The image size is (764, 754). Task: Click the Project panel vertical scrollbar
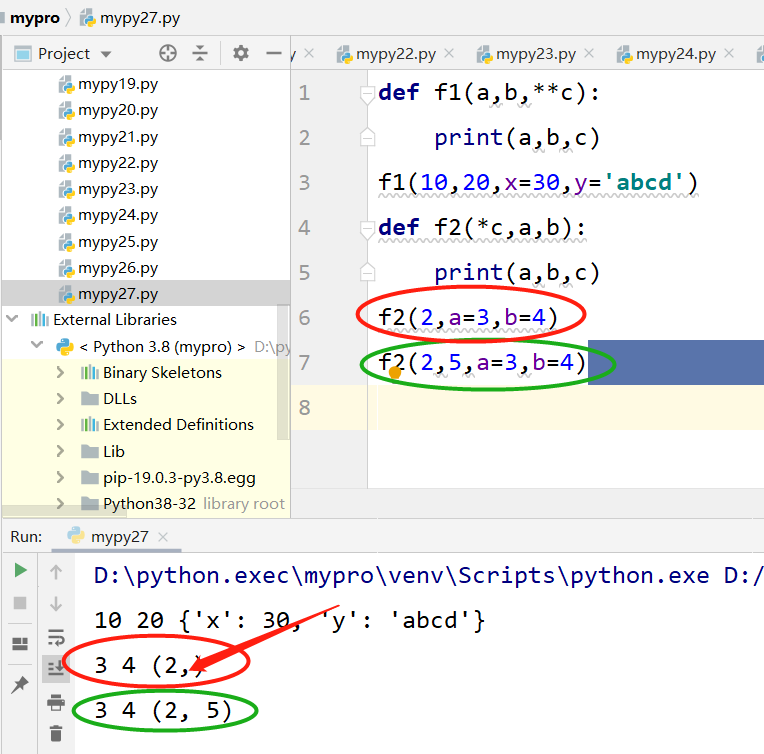[283, 373]
